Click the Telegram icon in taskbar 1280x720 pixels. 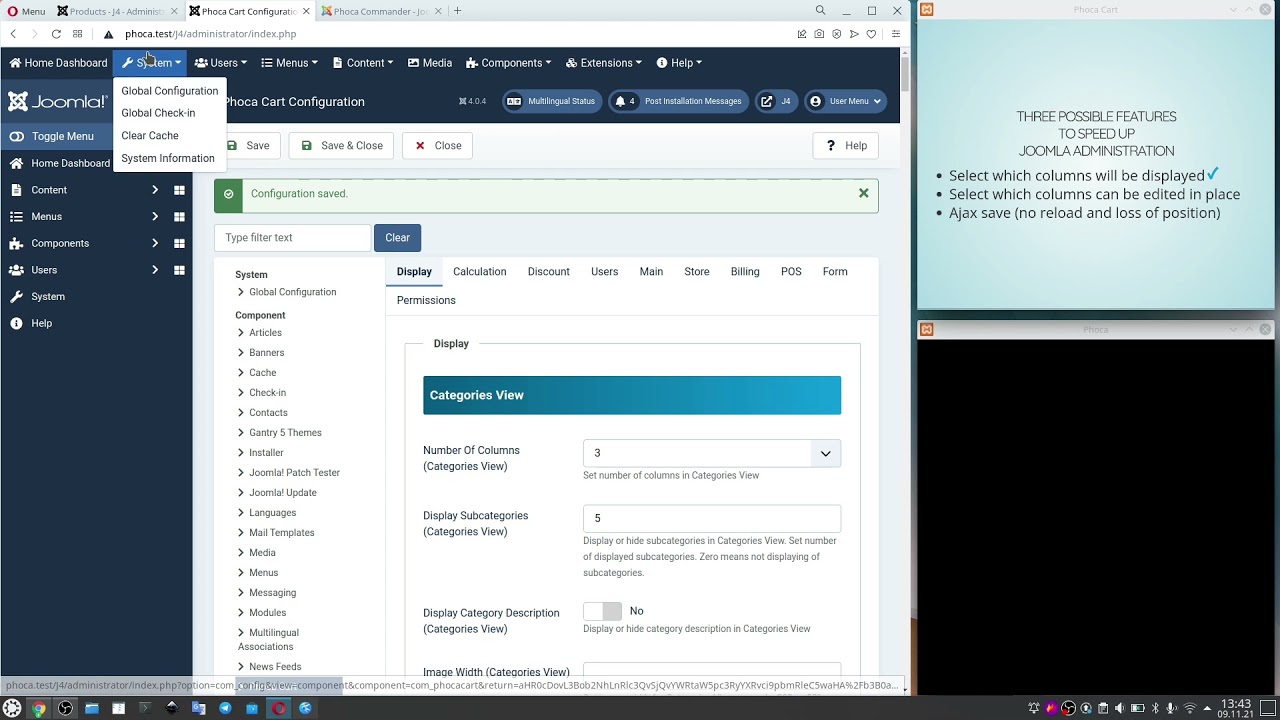[x=225, y=708]
